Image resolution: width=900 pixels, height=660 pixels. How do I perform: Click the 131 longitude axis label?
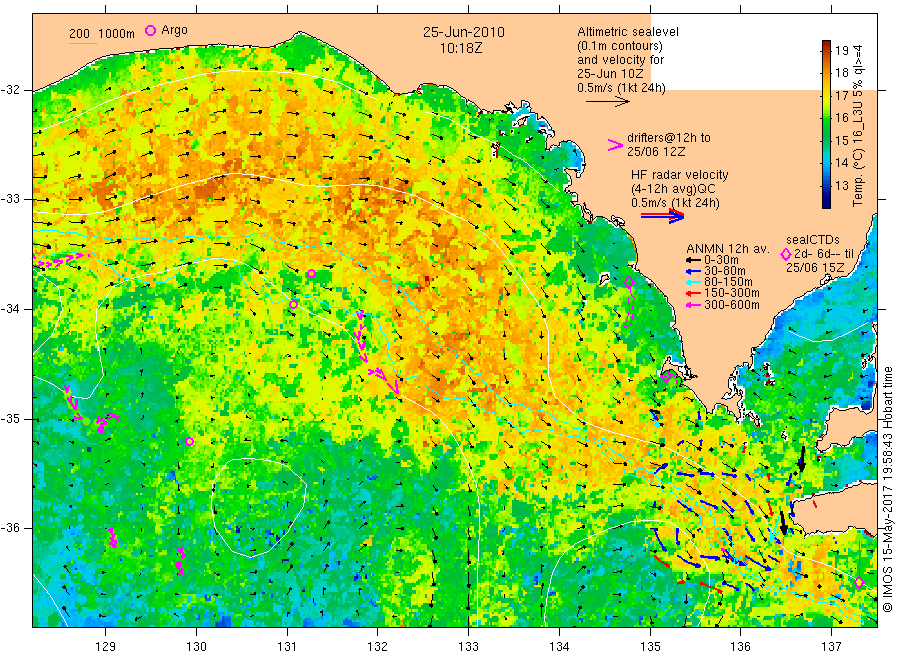point(287,647)
